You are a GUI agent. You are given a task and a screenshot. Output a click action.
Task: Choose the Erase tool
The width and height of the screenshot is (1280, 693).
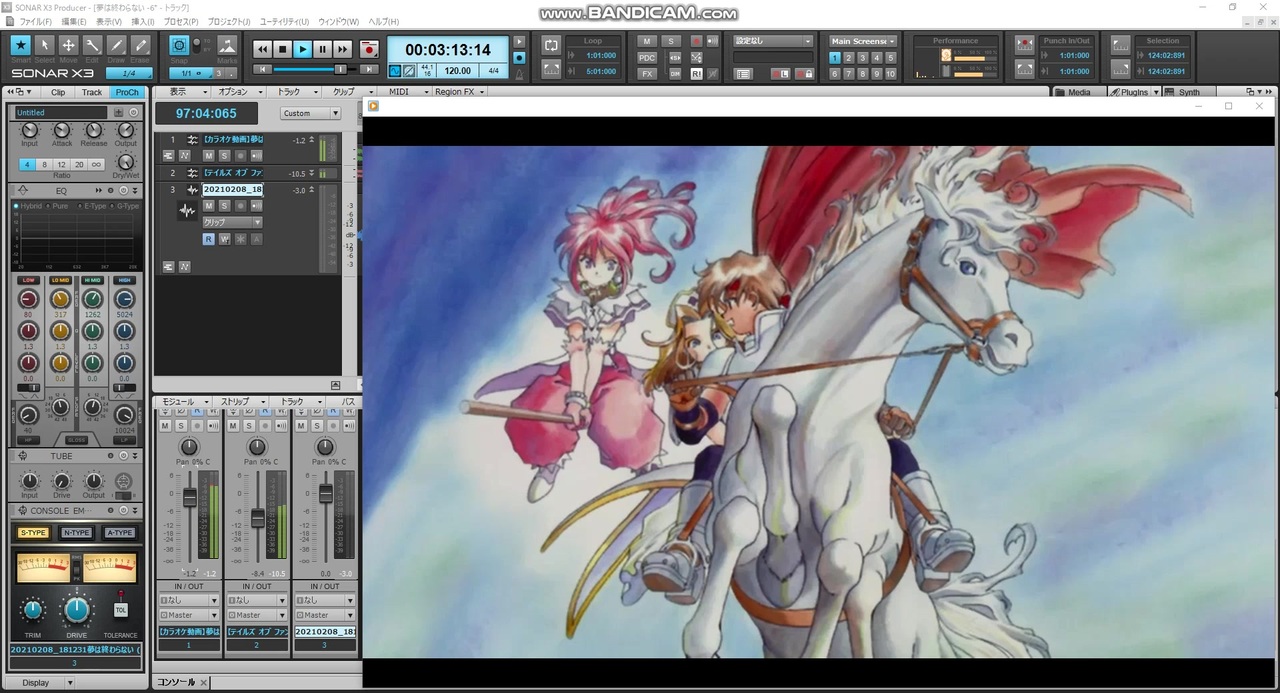click(x=140, y=45)
